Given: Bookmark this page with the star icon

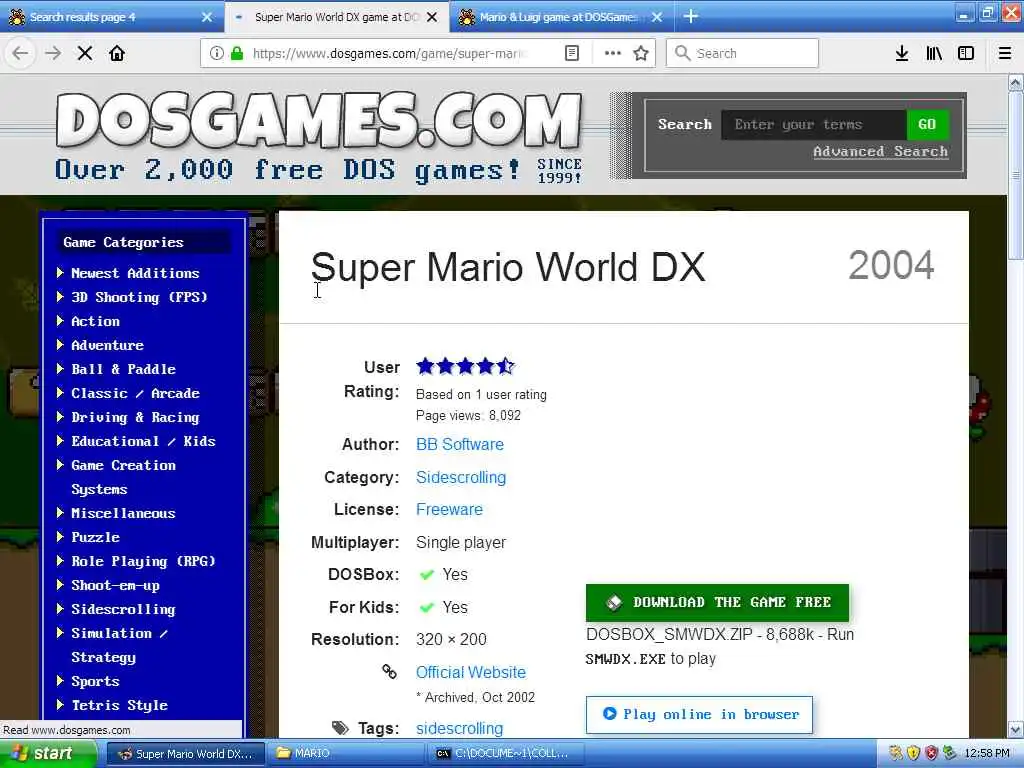Looking at the screenshot, I should pyautogui.click(x=641, y=54).
